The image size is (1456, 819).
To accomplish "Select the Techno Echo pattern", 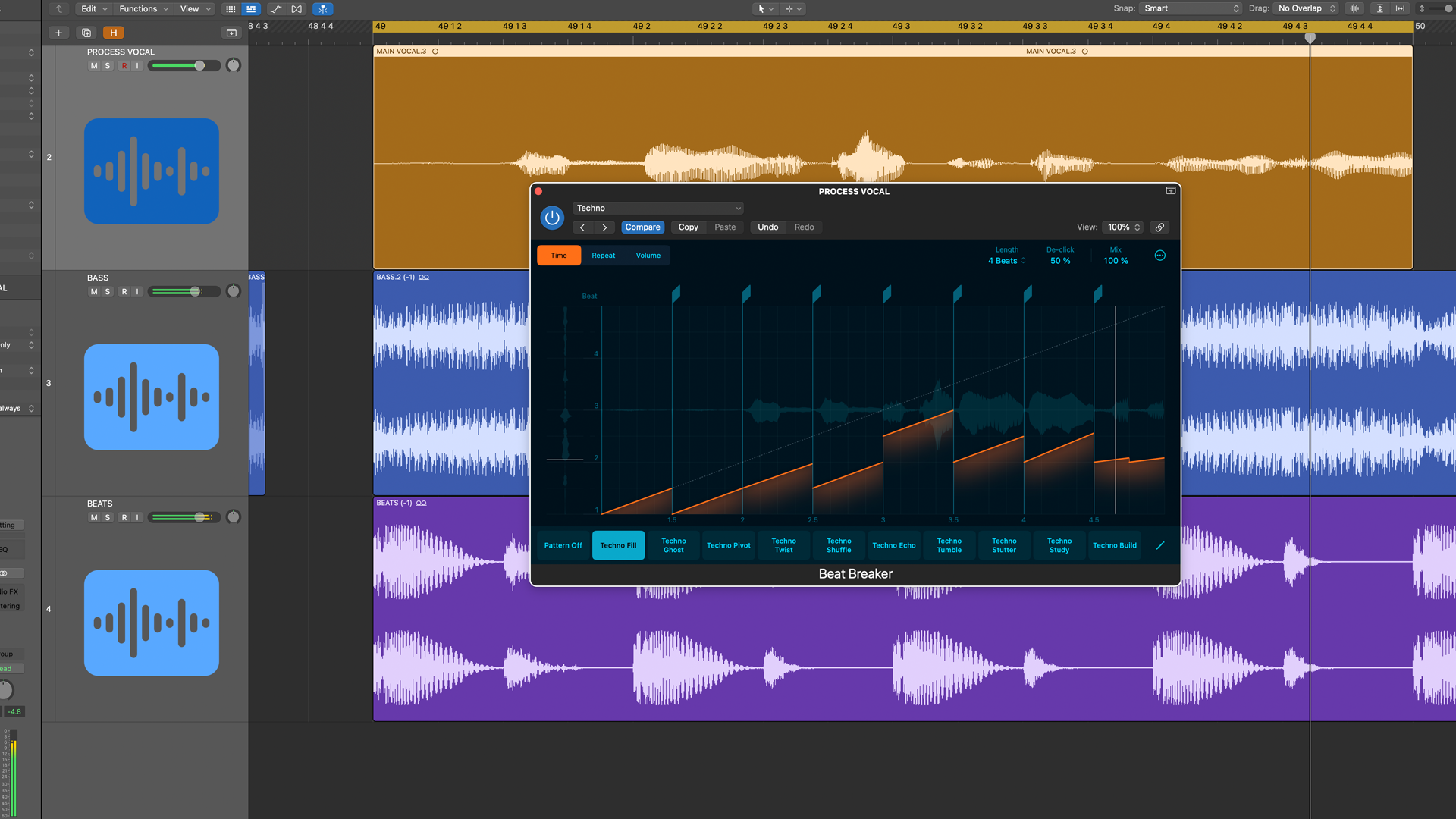I will coord(894,545).
